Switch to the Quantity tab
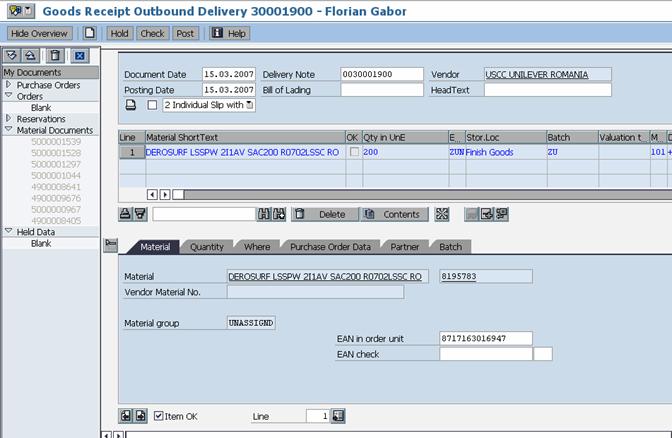The height and width of the screenshot is (438, 672). pyautogui.click(x=207, y=247)
